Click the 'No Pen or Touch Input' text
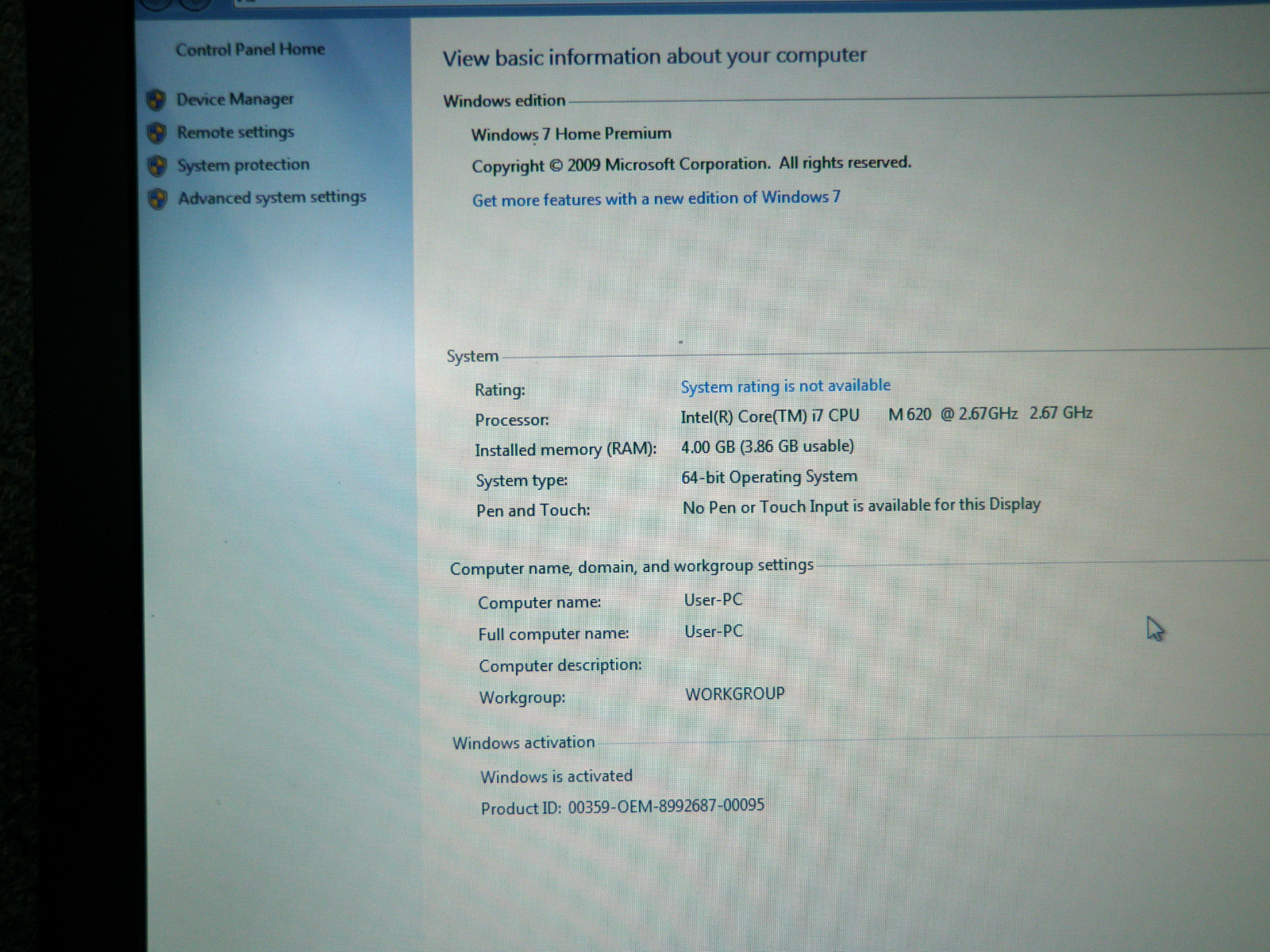 861,506
